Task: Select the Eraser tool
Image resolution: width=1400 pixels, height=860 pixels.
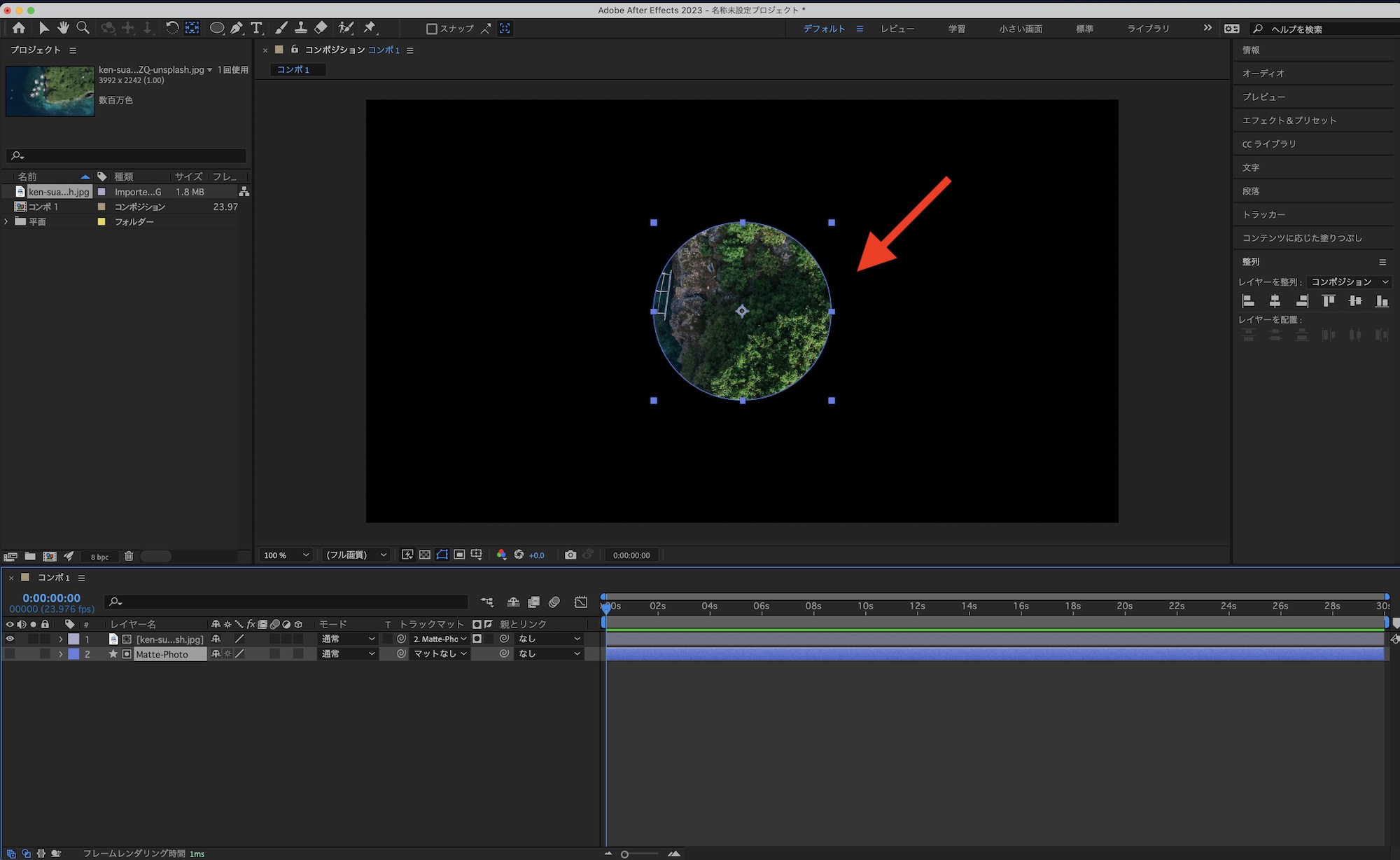Action: click(321, 28)
